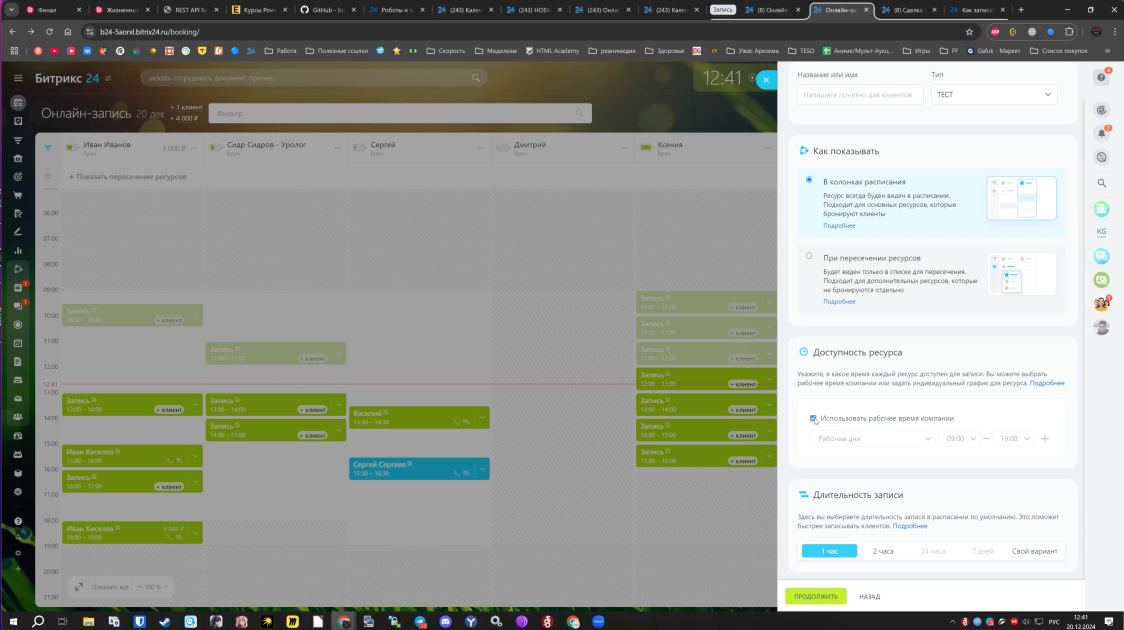
Task: Open Подробнее link under При пересечении ресурсов
Action: (839, 302)
